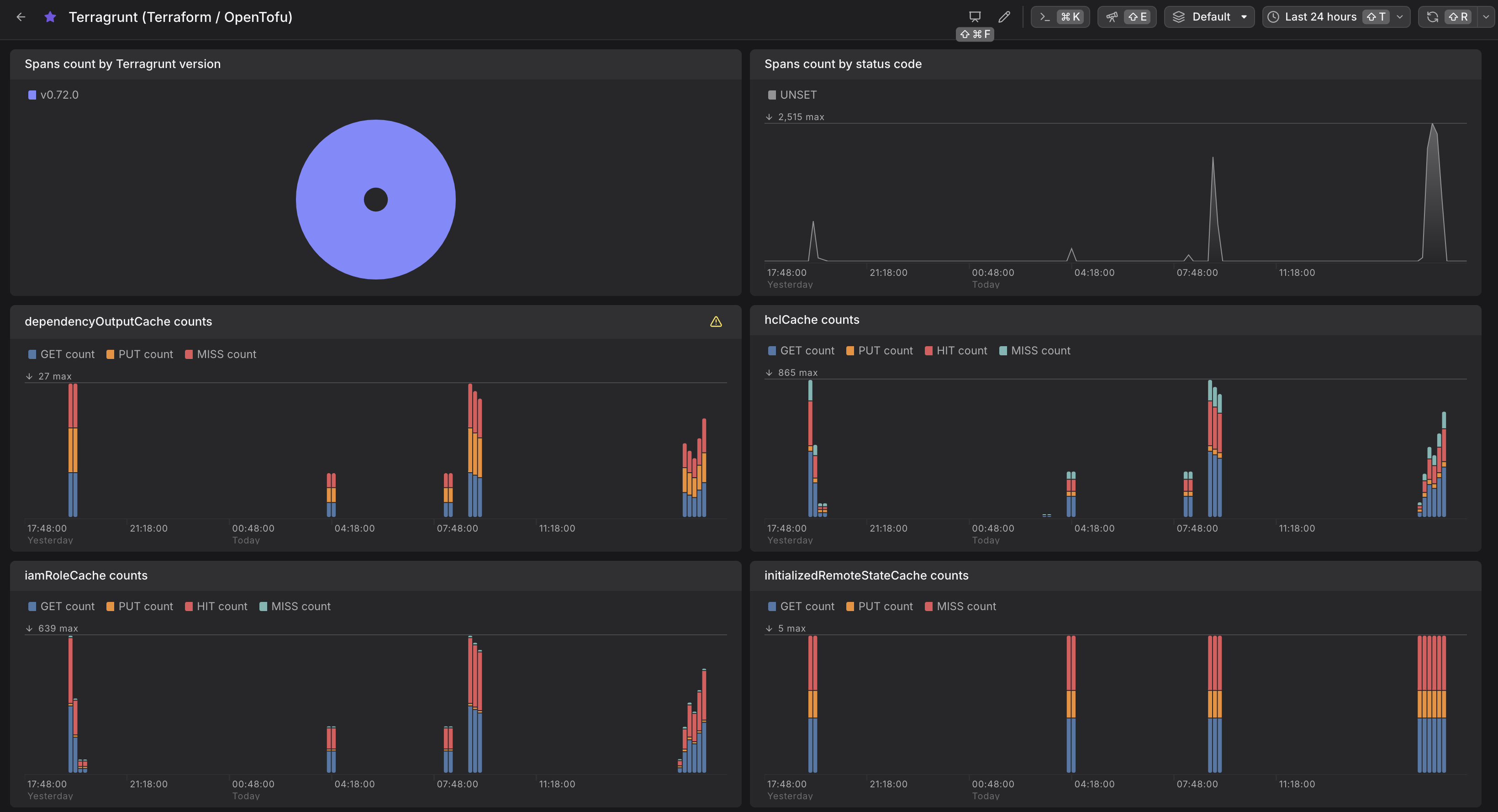This screenshot has width=1498, height=812.
Task: Open the telescope explore button
Action: (x=1126, y=17)
